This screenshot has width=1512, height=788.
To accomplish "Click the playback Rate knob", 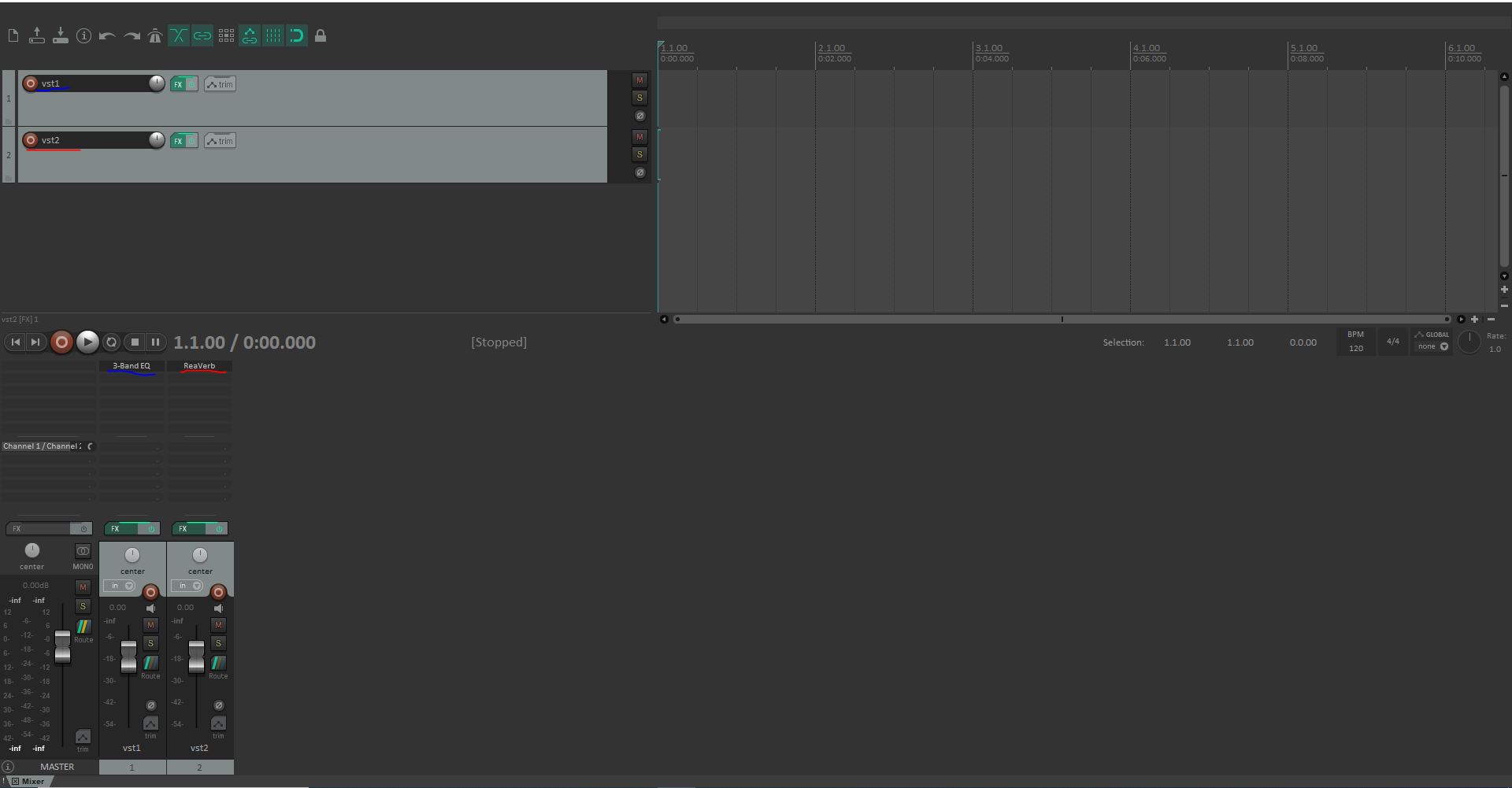I will coord(1469,342).
